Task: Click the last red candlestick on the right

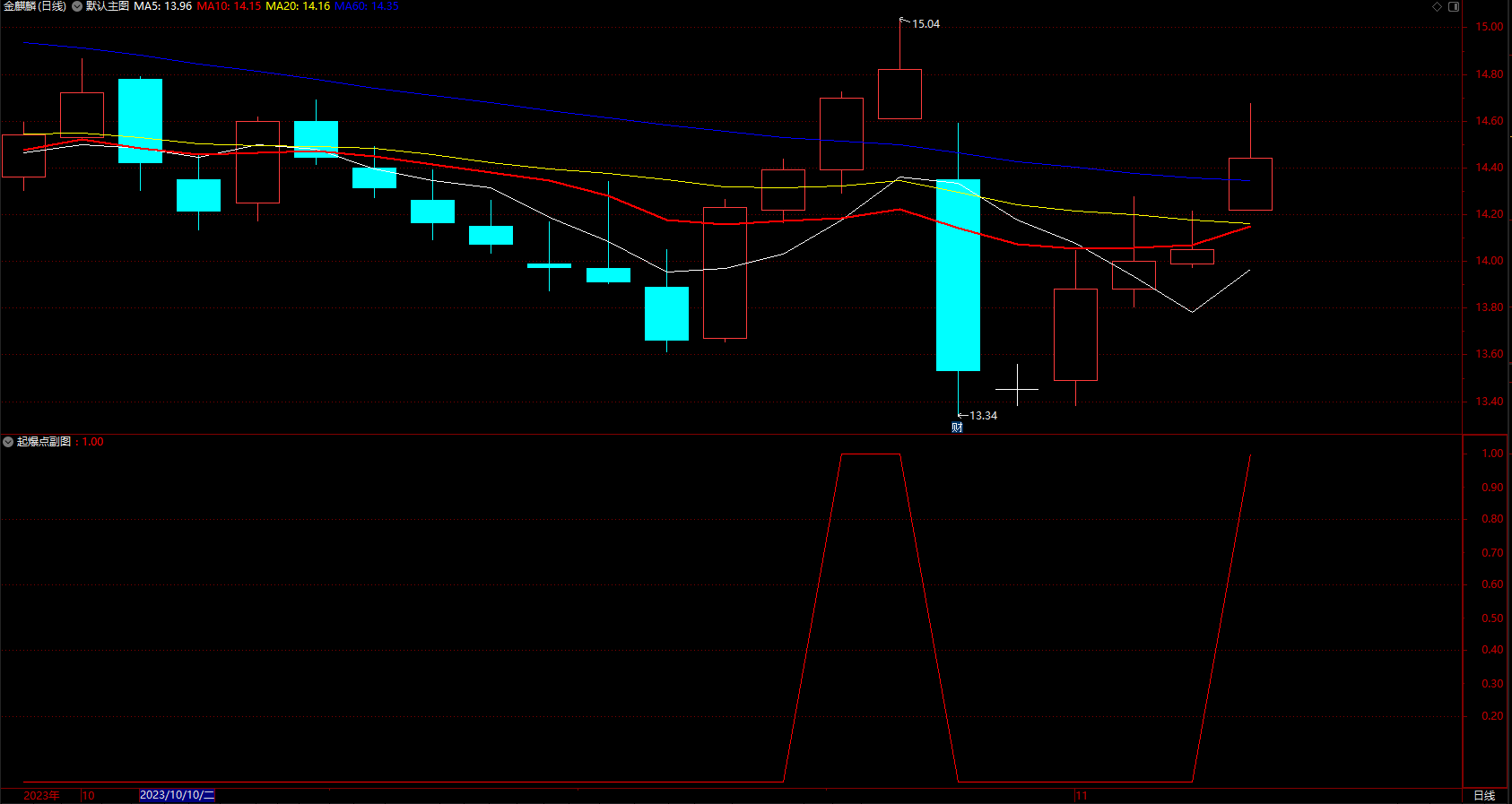Action: pyautogui.click(x=1250, y=184)
